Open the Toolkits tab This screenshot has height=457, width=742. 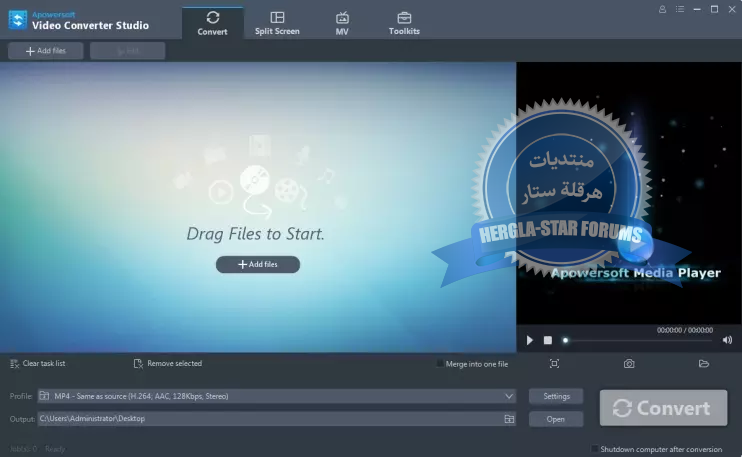click(404, 23)
